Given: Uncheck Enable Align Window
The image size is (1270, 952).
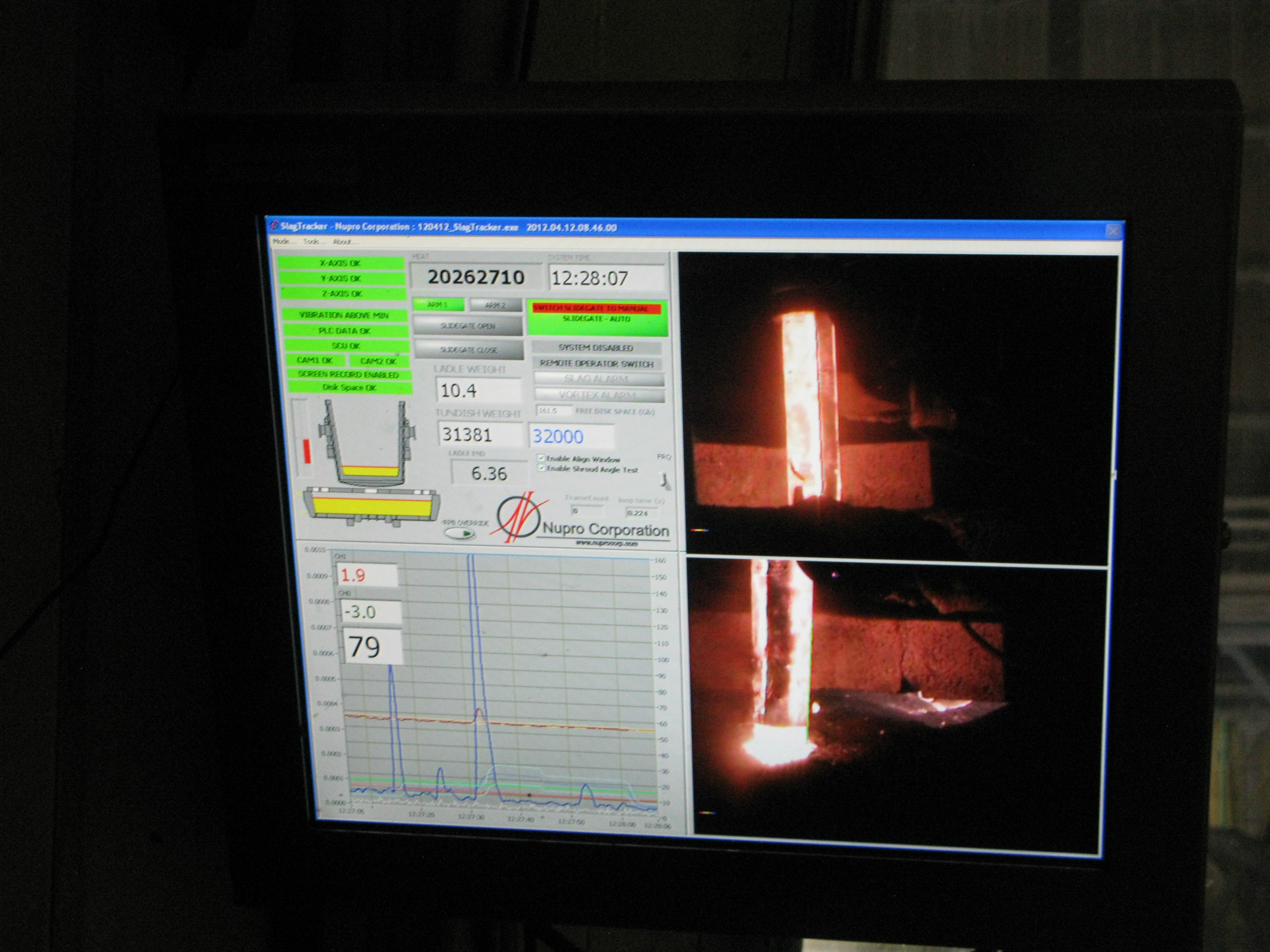Looking at the screenshot, I should pyautogui.click(x=541, y=458).
